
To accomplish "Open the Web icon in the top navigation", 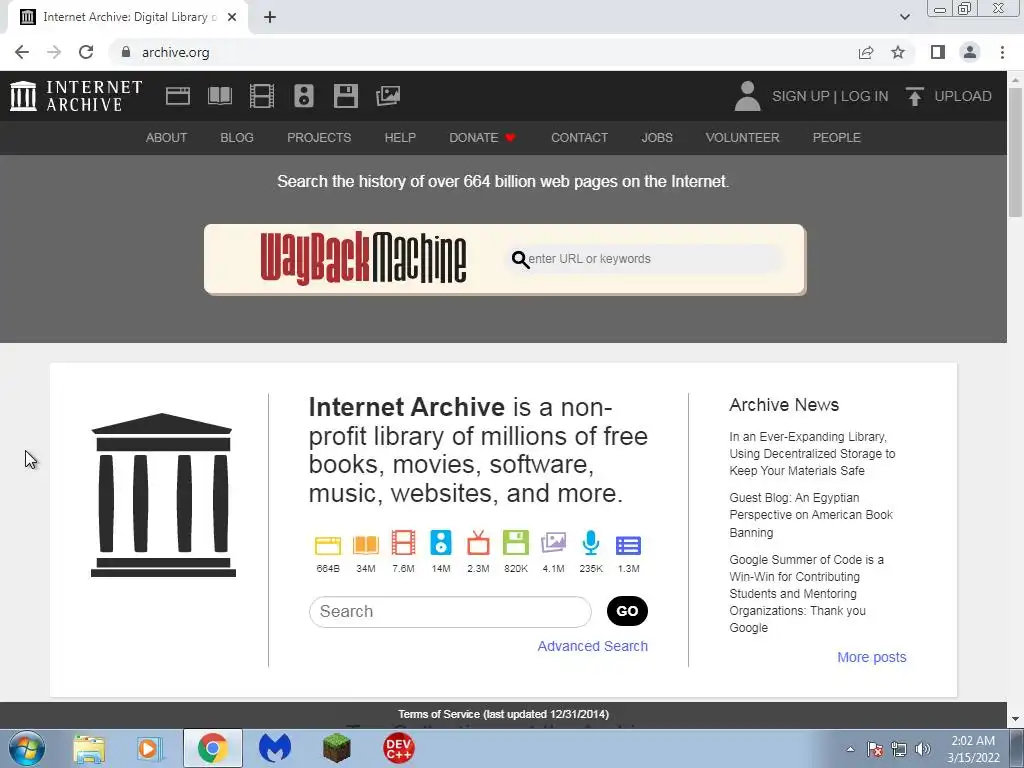I will coord(178,96).
